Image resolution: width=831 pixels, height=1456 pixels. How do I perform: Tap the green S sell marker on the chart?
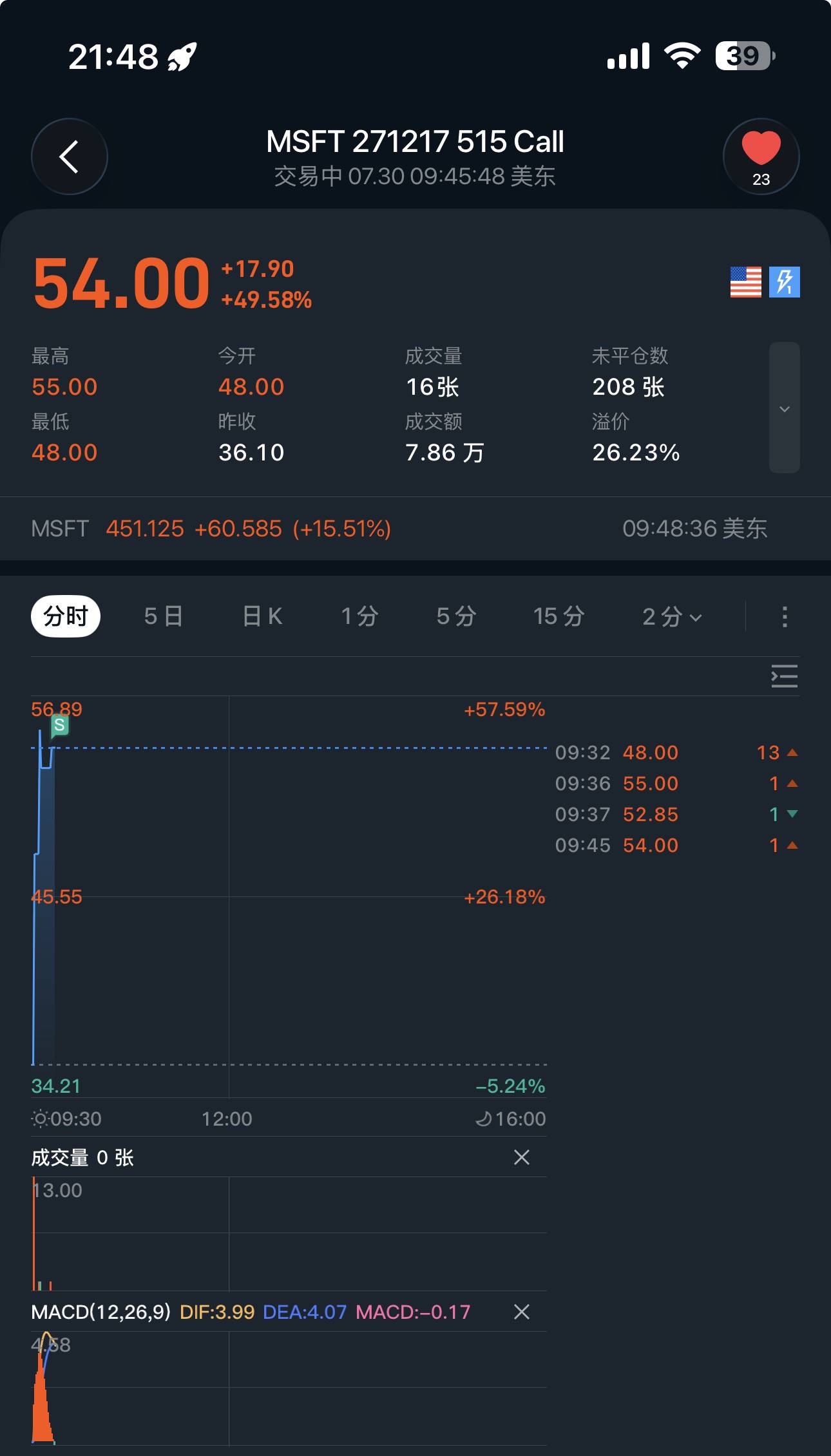pos(59,725)
